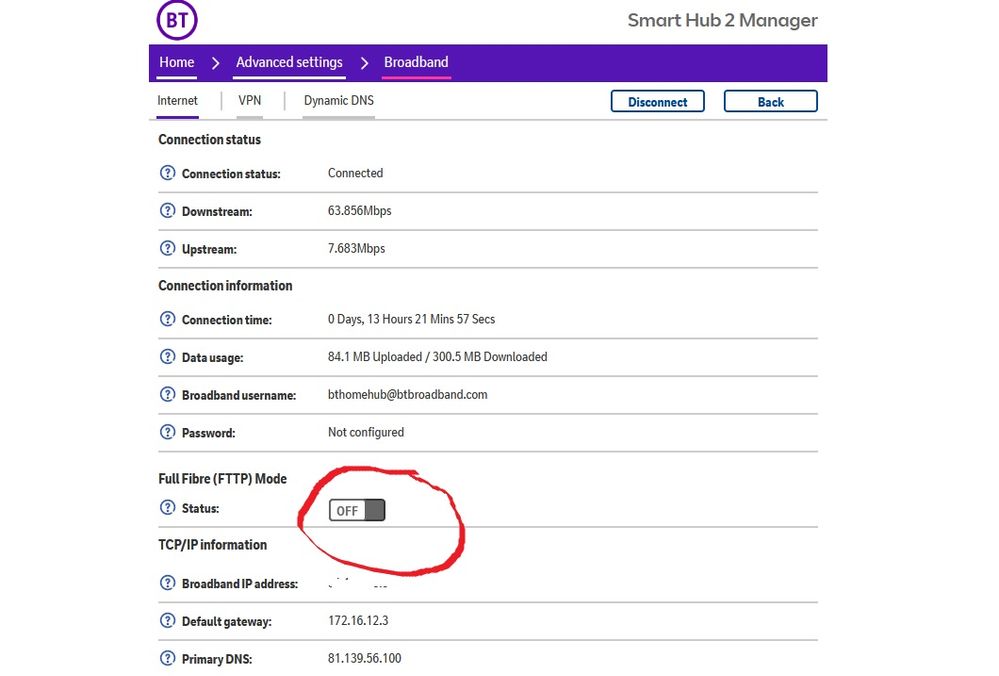Open help icon for Data usage

(168, 357)
